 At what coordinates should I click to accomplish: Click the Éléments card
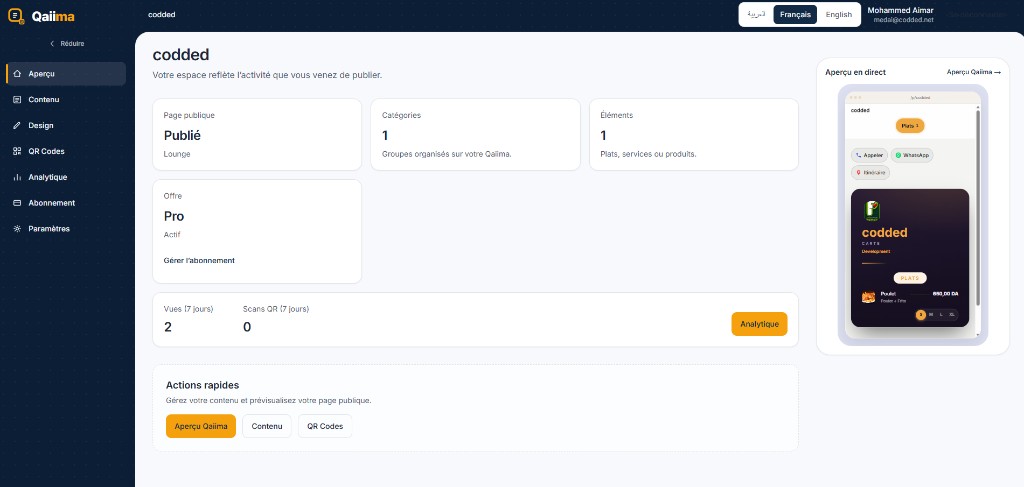click(x=694, y=134)
